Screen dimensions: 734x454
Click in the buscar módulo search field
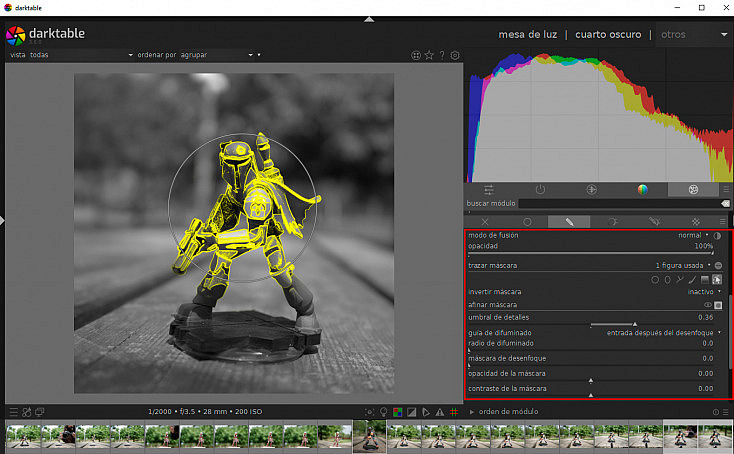(619, 204)
